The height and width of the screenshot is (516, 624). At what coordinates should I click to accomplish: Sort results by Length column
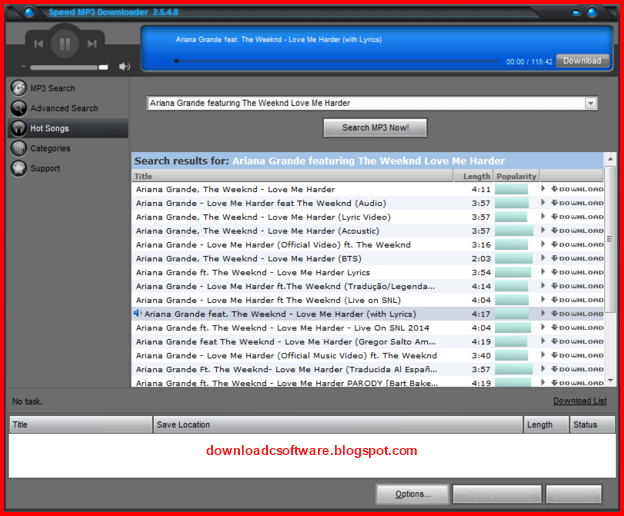(x=474, y=176)
